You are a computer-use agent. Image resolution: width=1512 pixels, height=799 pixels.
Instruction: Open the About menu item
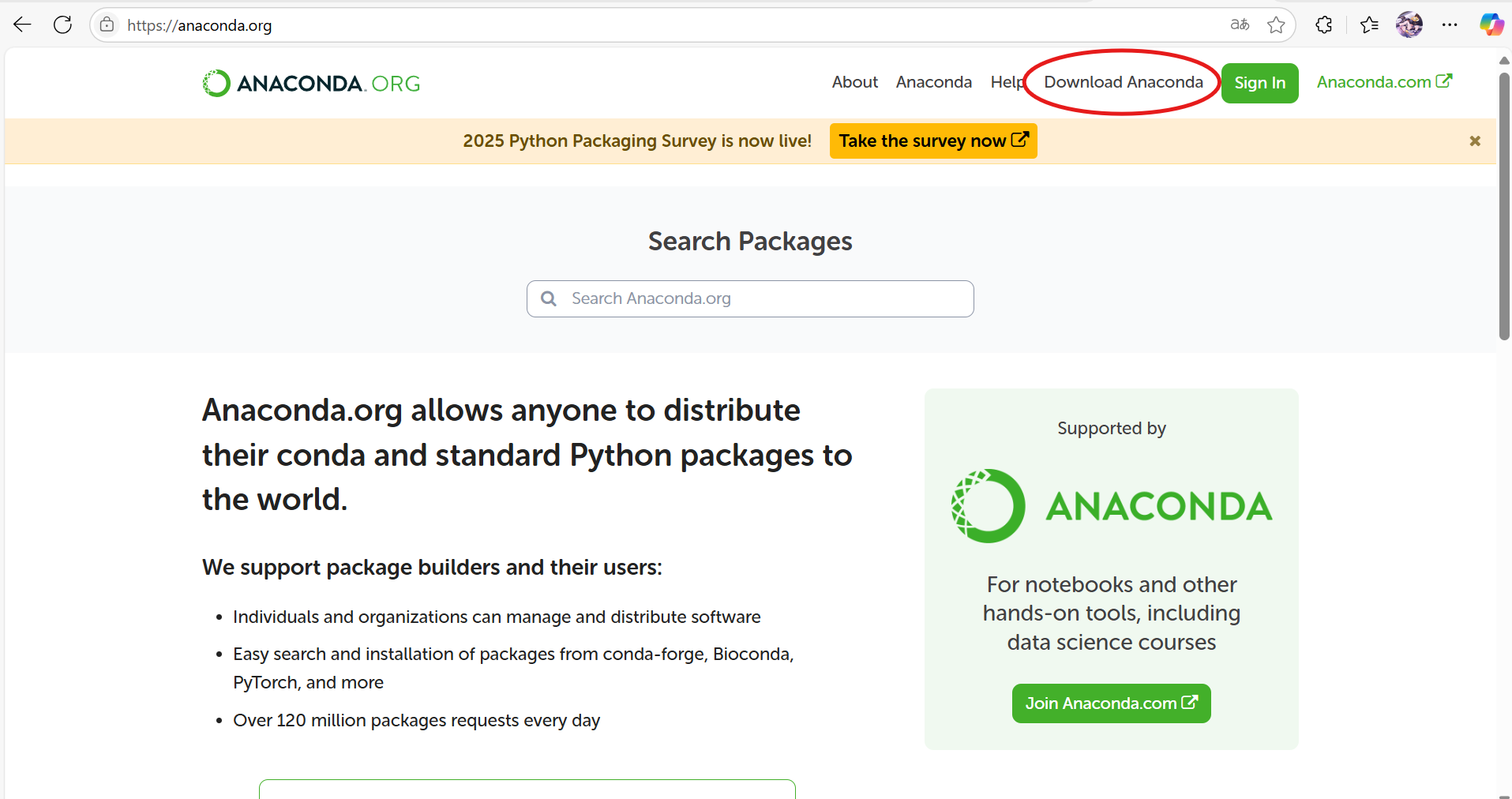[855, 82]
